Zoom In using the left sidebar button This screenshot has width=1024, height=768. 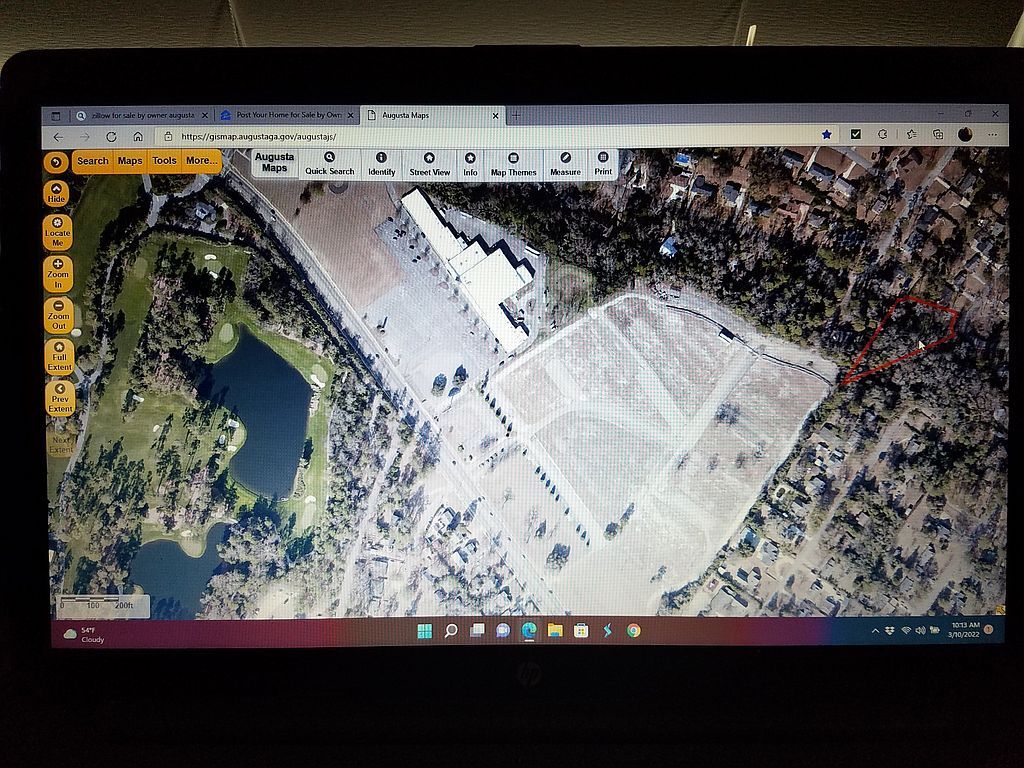point(58,273)
